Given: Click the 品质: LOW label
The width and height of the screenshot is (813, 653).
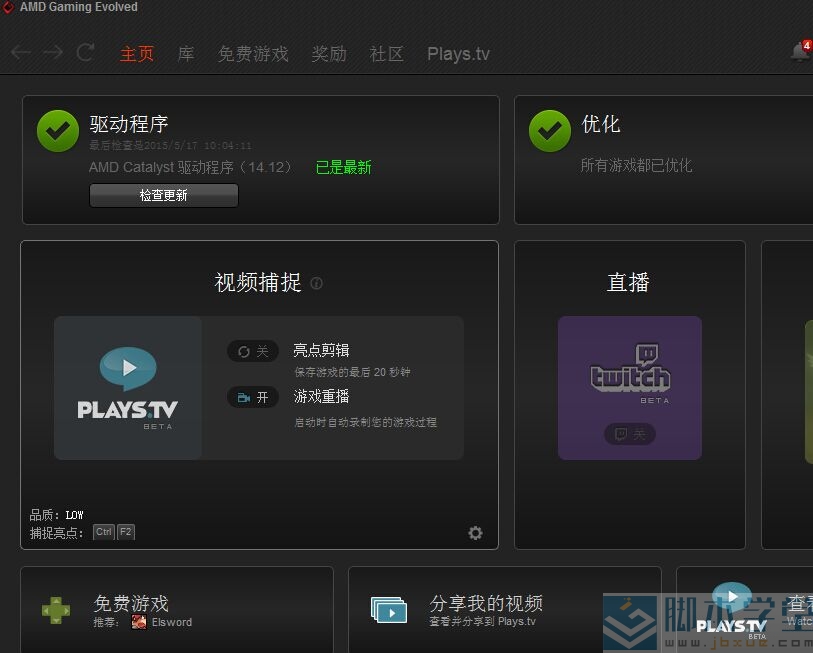Looking at the screenshot, I should [57, 515].
